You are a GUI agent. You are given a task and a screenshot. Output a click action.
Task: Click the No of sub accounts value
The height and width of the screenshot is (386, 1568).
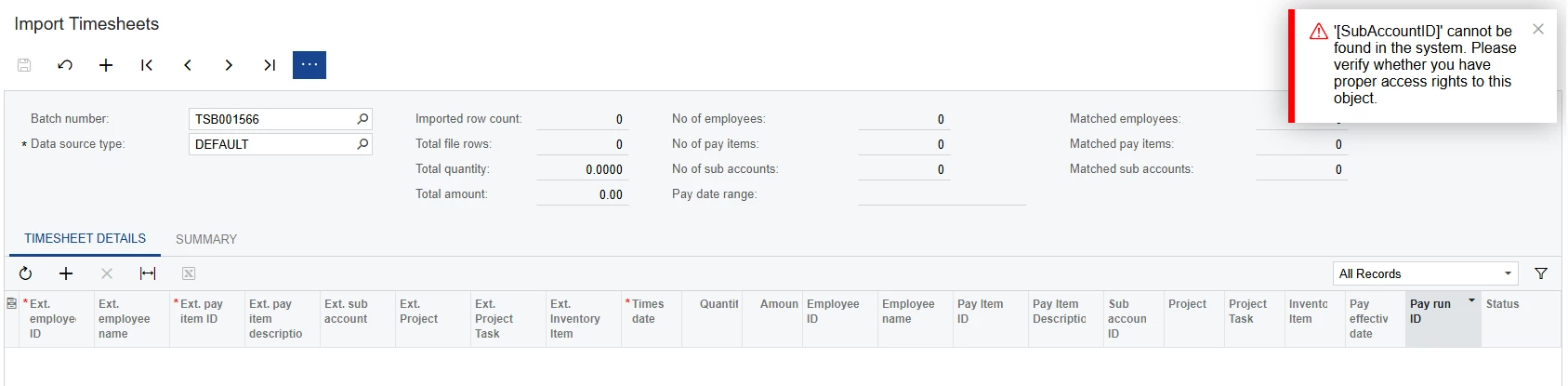903,169
